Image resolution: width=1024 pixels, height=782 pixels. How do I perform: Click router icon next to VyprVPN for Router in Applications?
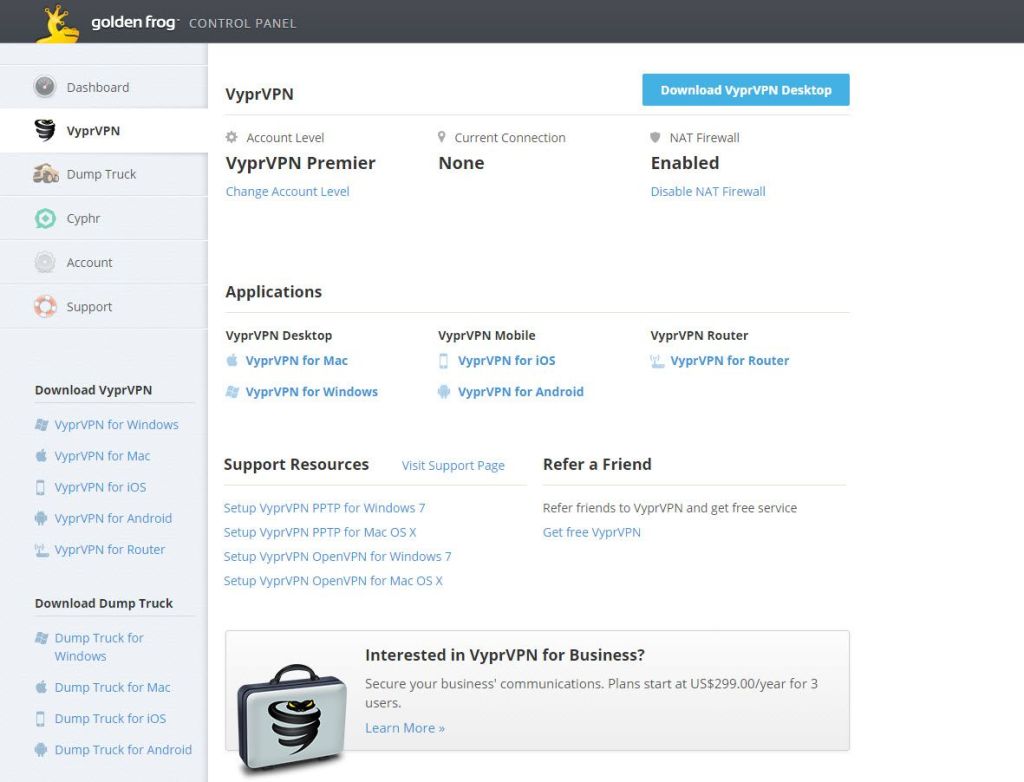657,361
